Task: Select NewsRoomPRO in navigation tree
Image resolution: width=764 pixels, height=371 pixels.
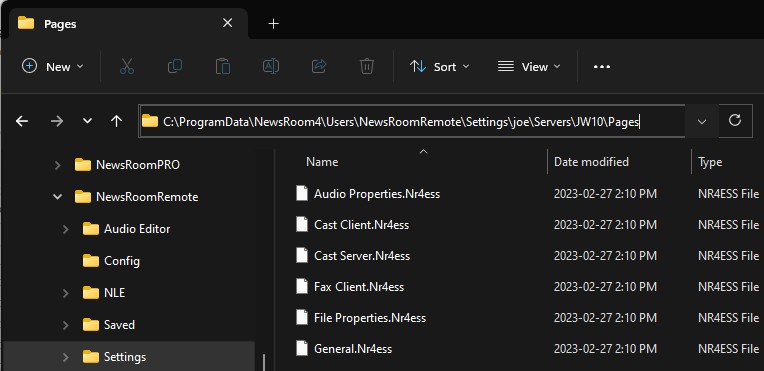Action: tap(138, 165)
